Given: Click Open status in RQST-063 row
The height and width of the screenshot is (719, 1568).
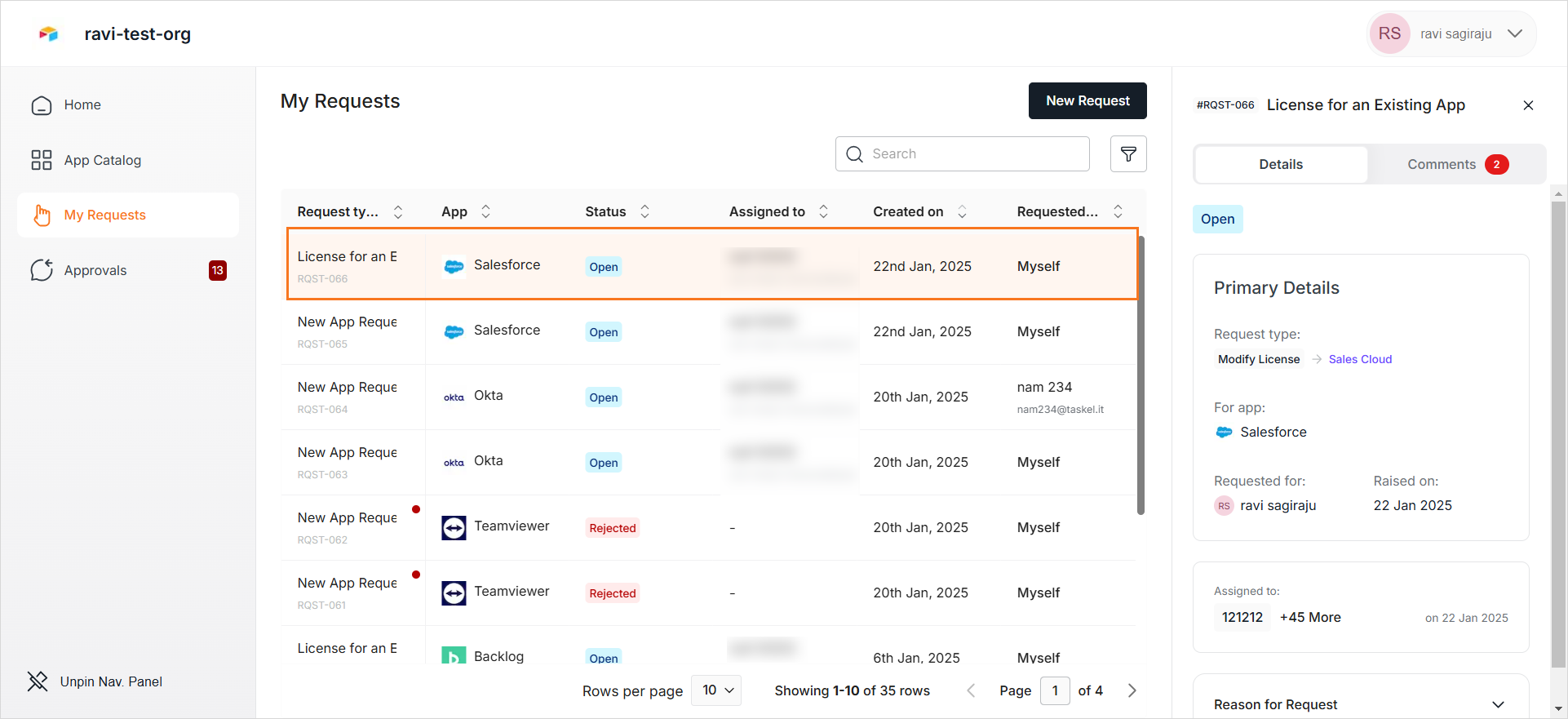Looking at the screenshot, I should coord(604,463).
